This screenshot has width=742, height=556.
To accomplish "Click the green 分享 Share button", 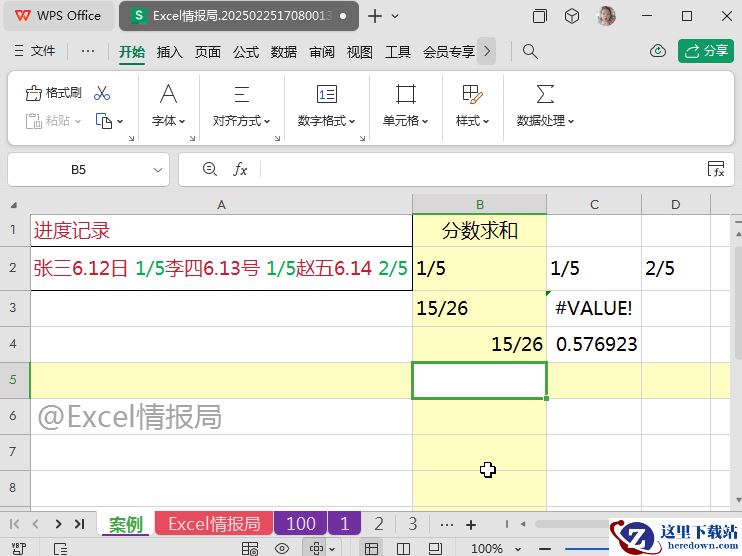I will [706, 51].
